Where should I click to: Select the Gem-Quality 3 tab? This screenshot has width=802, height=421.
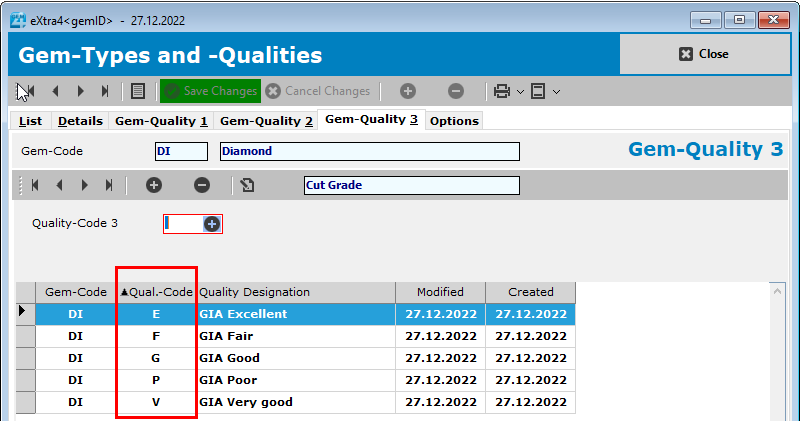[371, 119]
